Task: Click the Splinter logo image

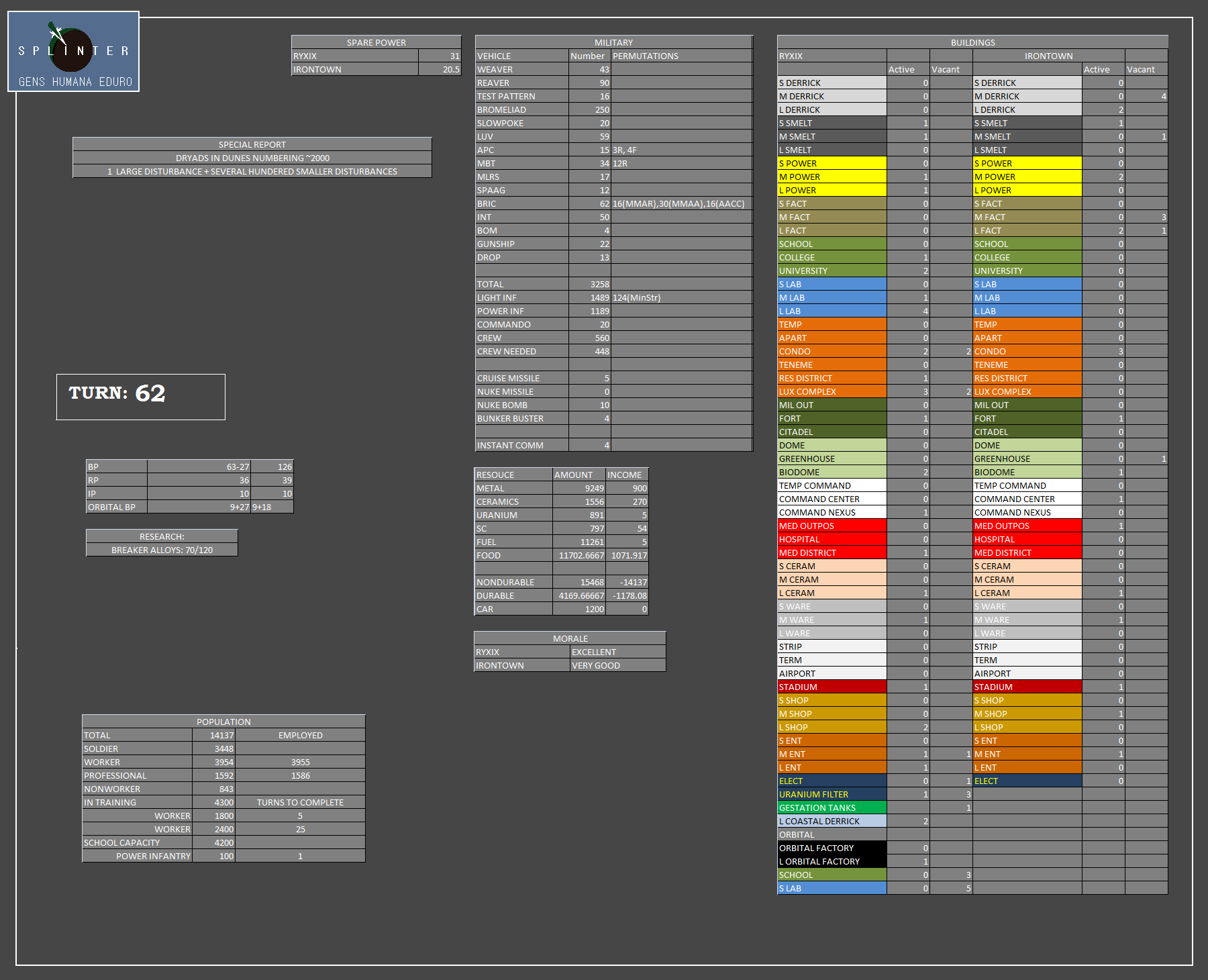Action: click(x=74, y=52)
